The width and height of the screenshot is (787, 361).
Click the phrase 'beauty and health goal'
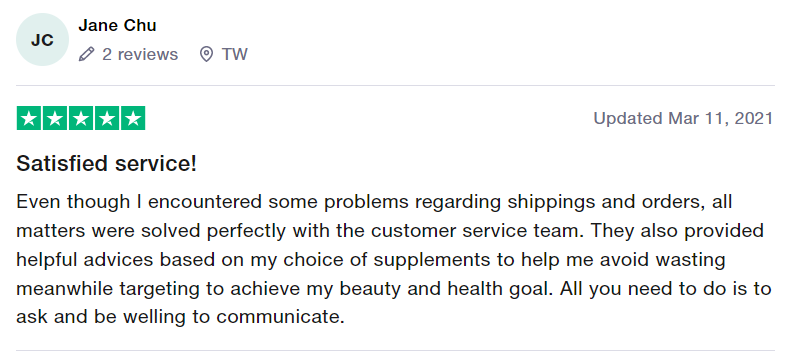442,289
